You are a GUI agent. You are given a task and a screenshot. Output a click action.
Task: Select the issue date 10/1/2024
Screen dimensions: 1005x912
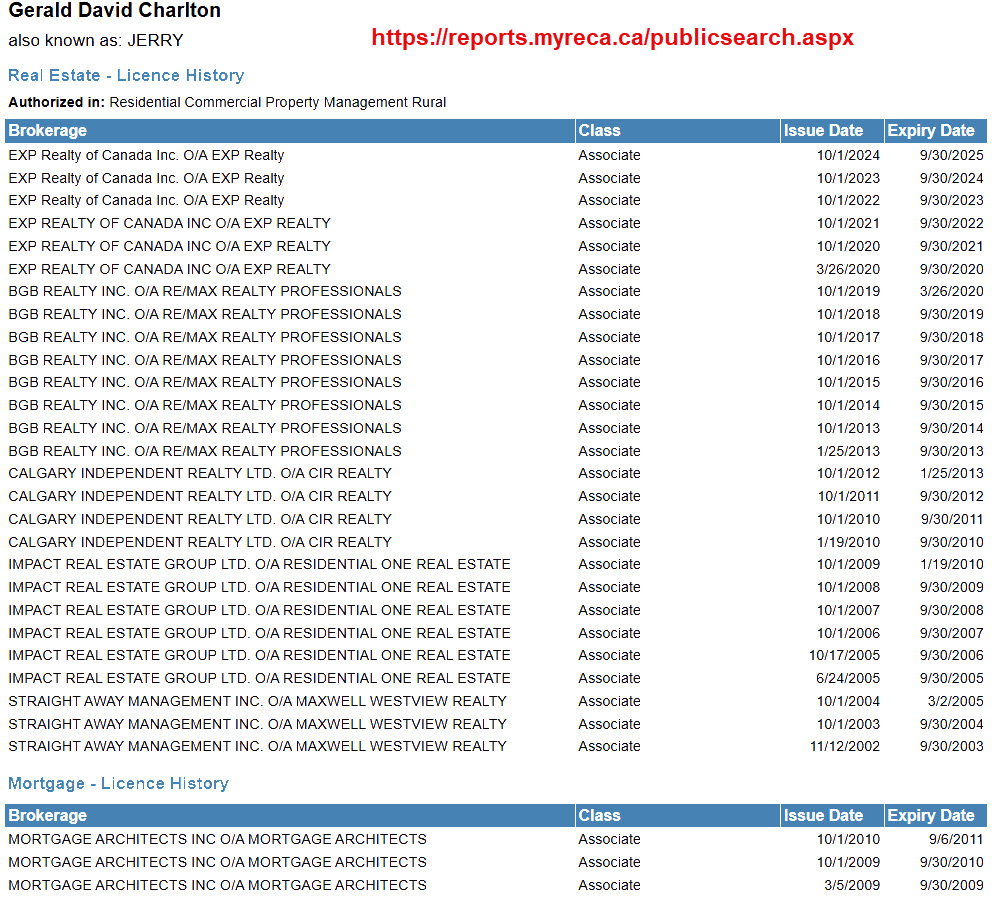click(x=848, y=156)
